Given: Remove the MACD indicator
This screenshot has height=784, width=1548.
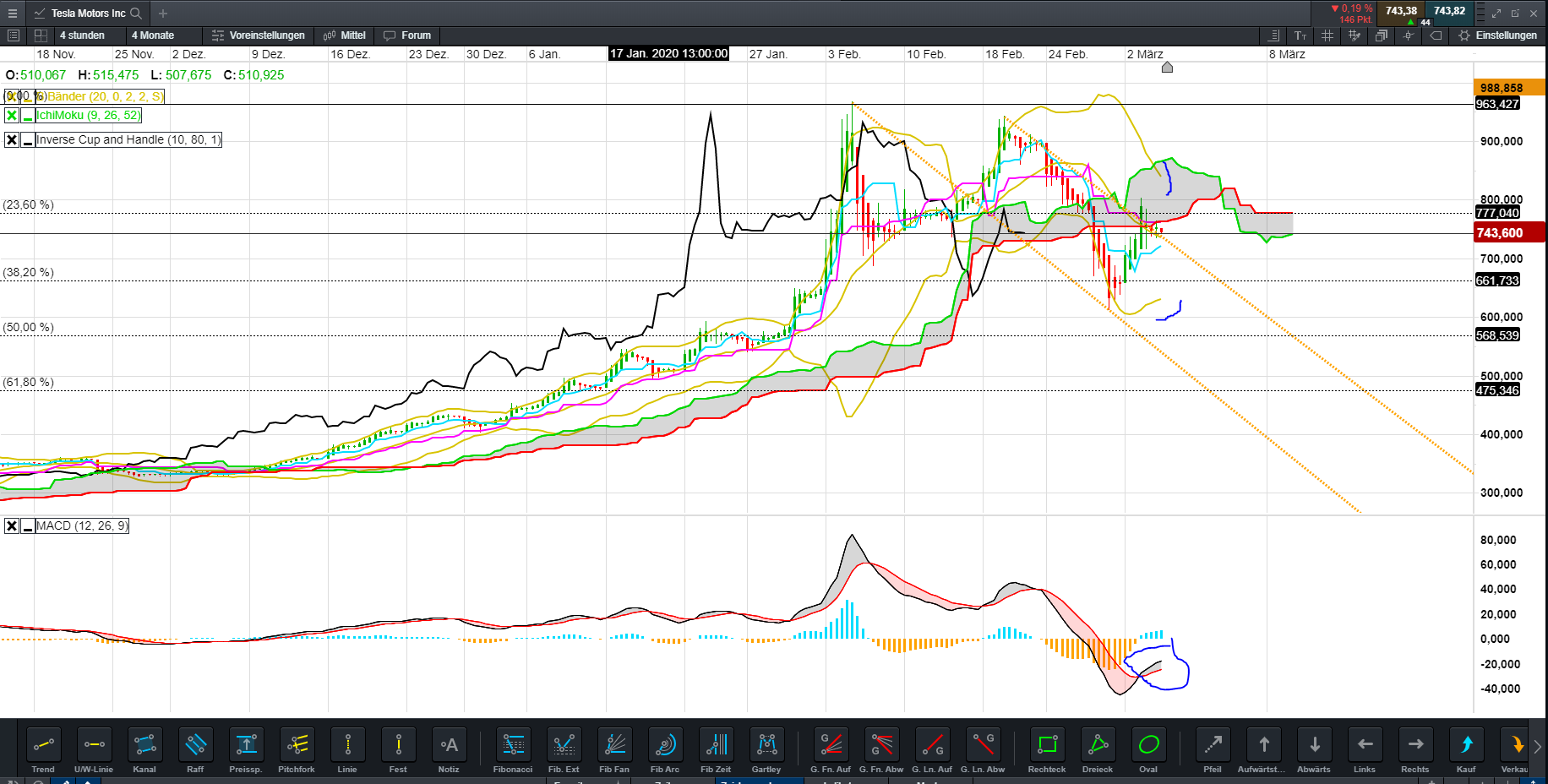Looking at the screenshot, I should click(x=12, y=526).
